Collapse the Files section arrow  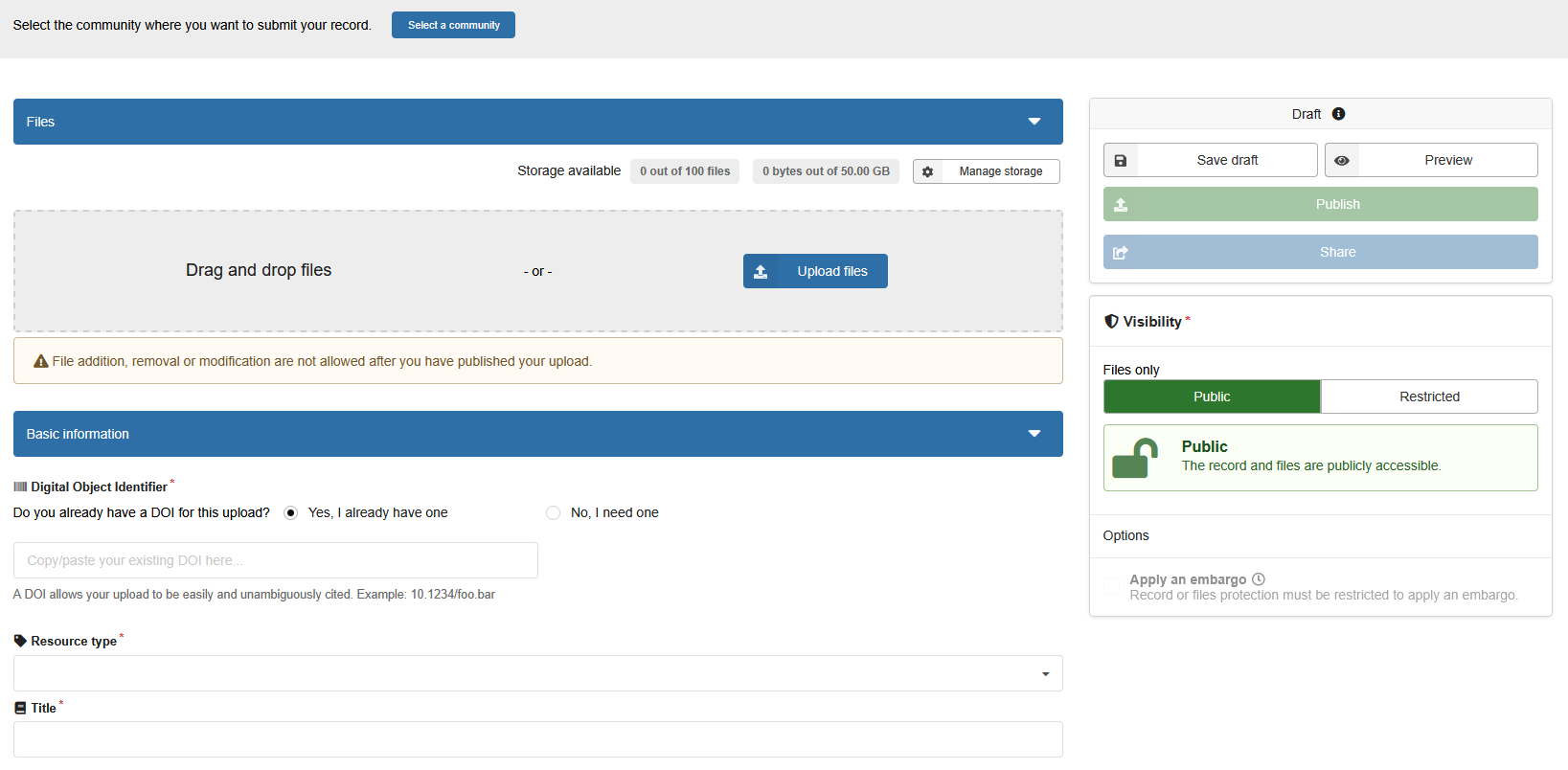1034,122
